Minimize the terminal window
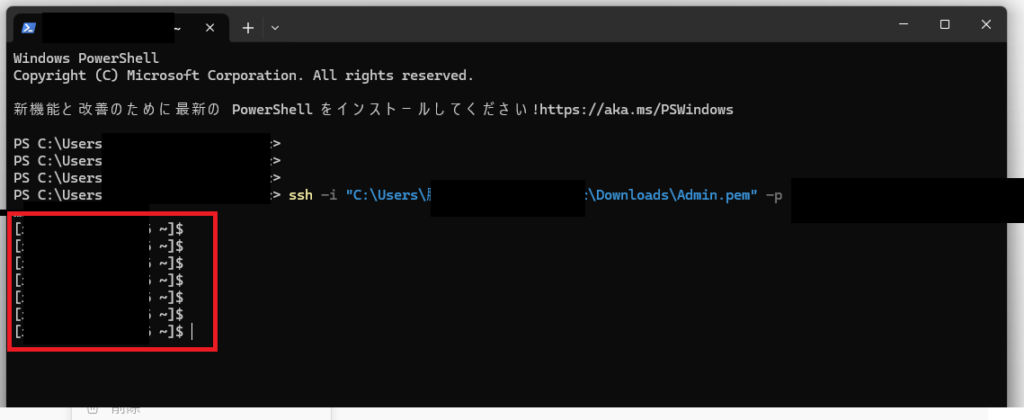Viewport: 1024px width, 420px height. click(x=903, y=24)
